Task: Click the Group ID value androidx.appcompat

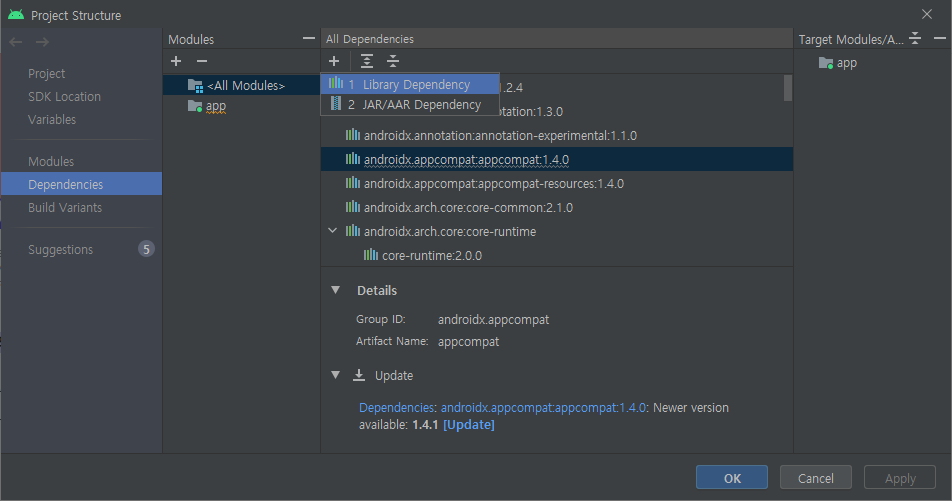Action: click(x=494, y=319)
